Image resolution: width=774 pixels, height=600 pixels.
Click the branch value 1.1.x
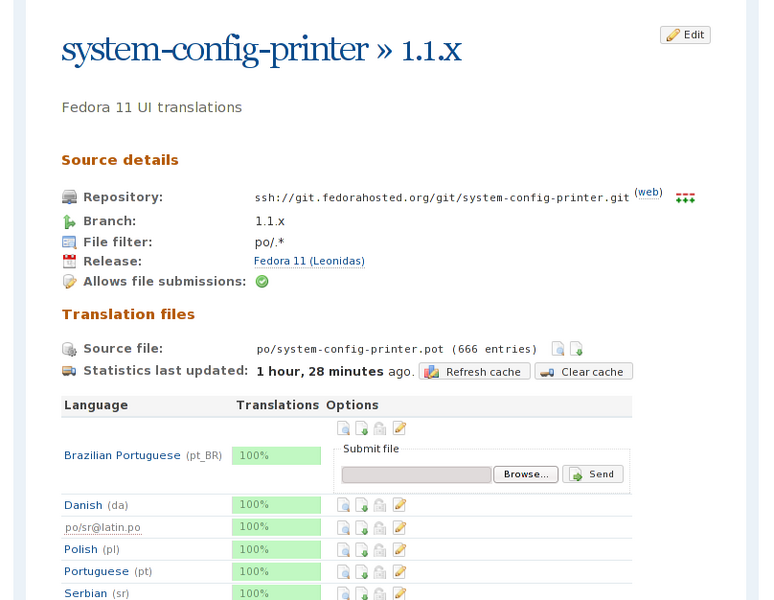click(270, 221)
